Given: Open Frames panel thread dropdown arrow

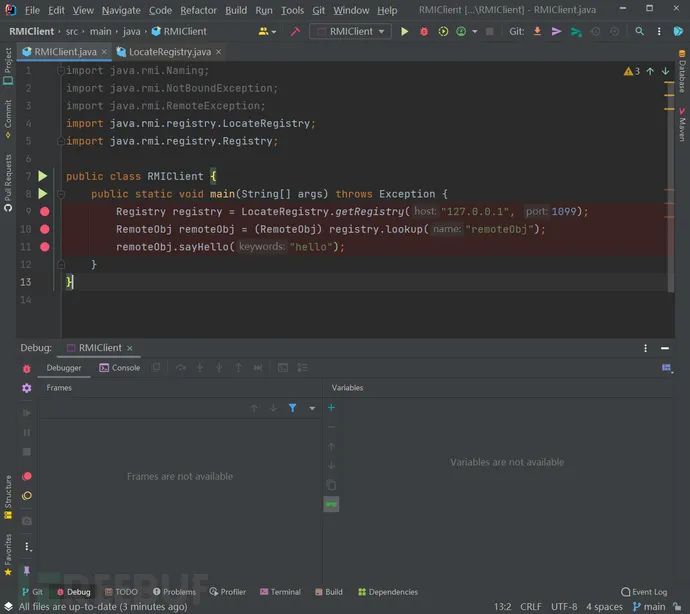Looking at the screenshot, I should point(312,408).
